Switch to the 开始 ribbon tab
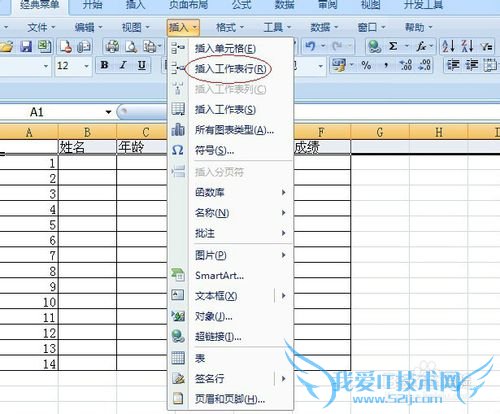Viewport: 500px width, 414px height. (x=92, y=5)
